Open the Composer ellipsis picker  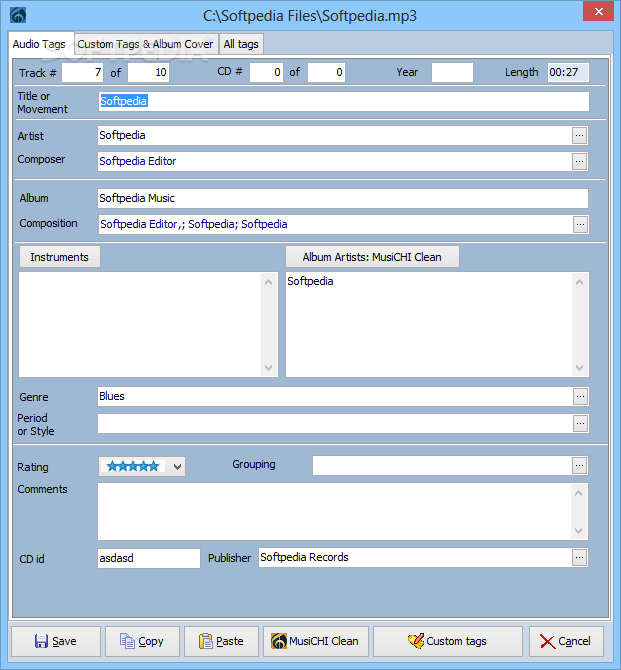point(579,161)
